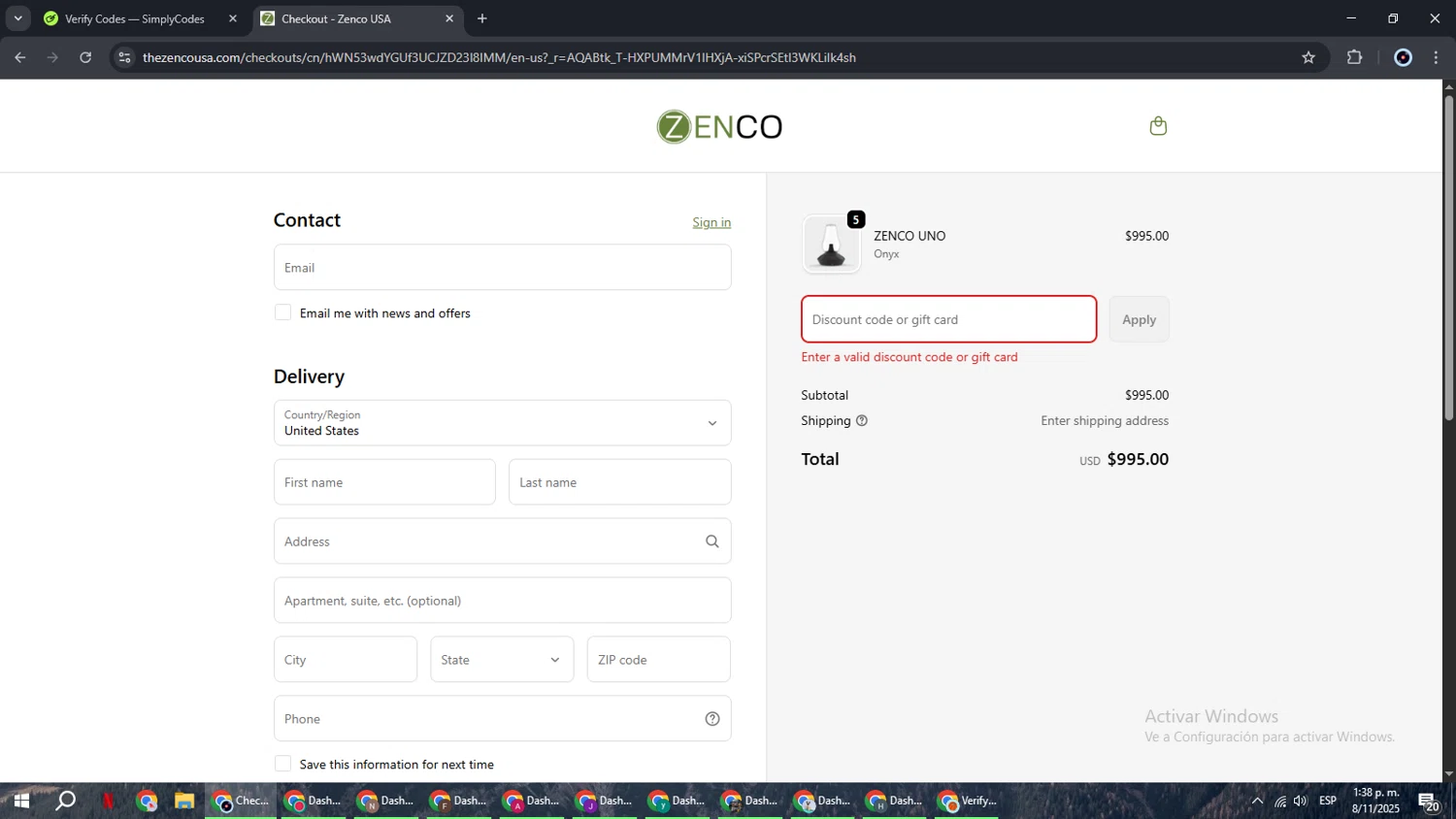Image resolution: width=1456 pixels, height=819 pixels.
Task: Open the File Explorer taskbar icon
Action: coord(184,801)
